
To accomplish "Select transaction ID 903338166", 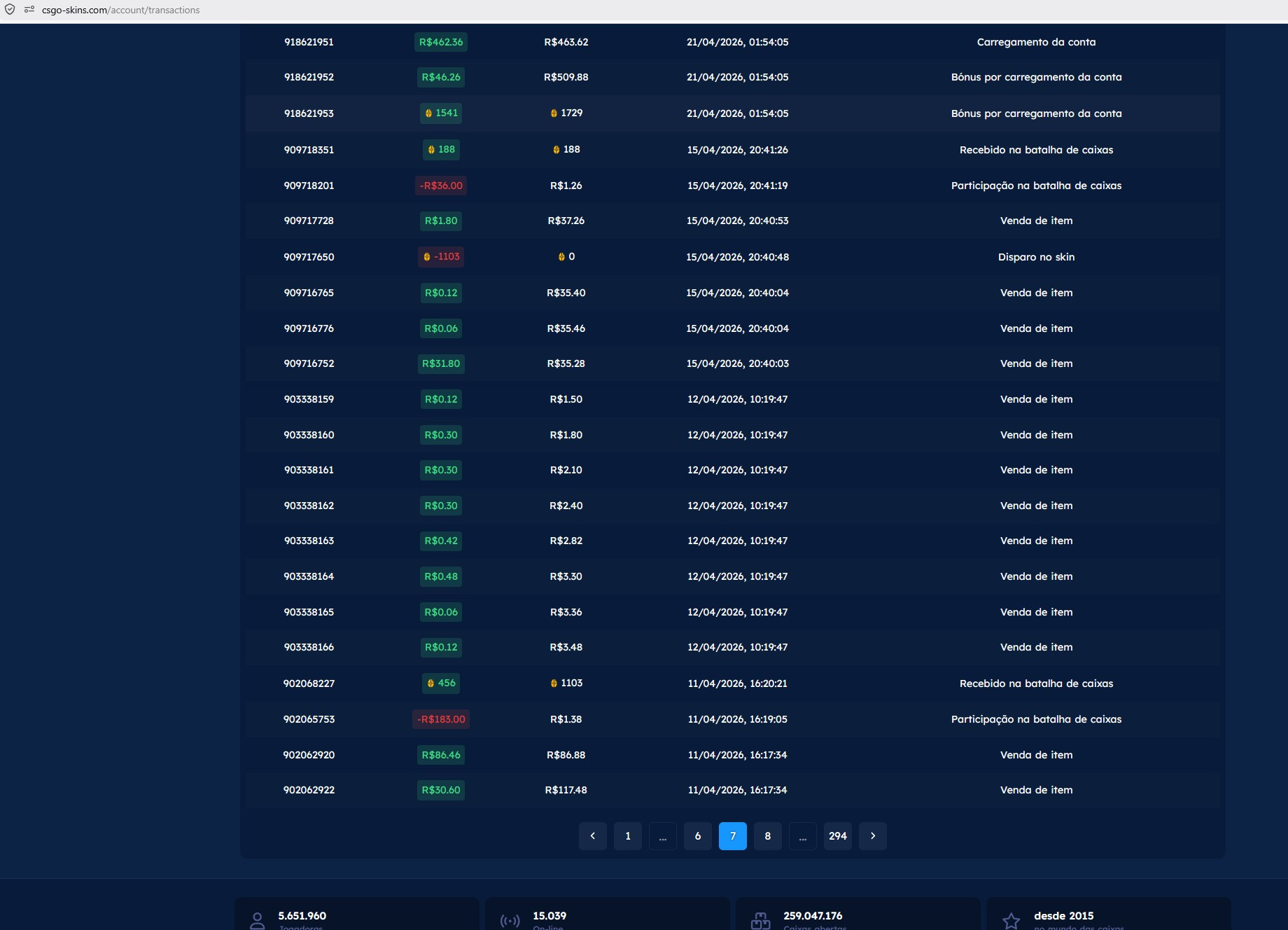I will click(x=309, y=647).
